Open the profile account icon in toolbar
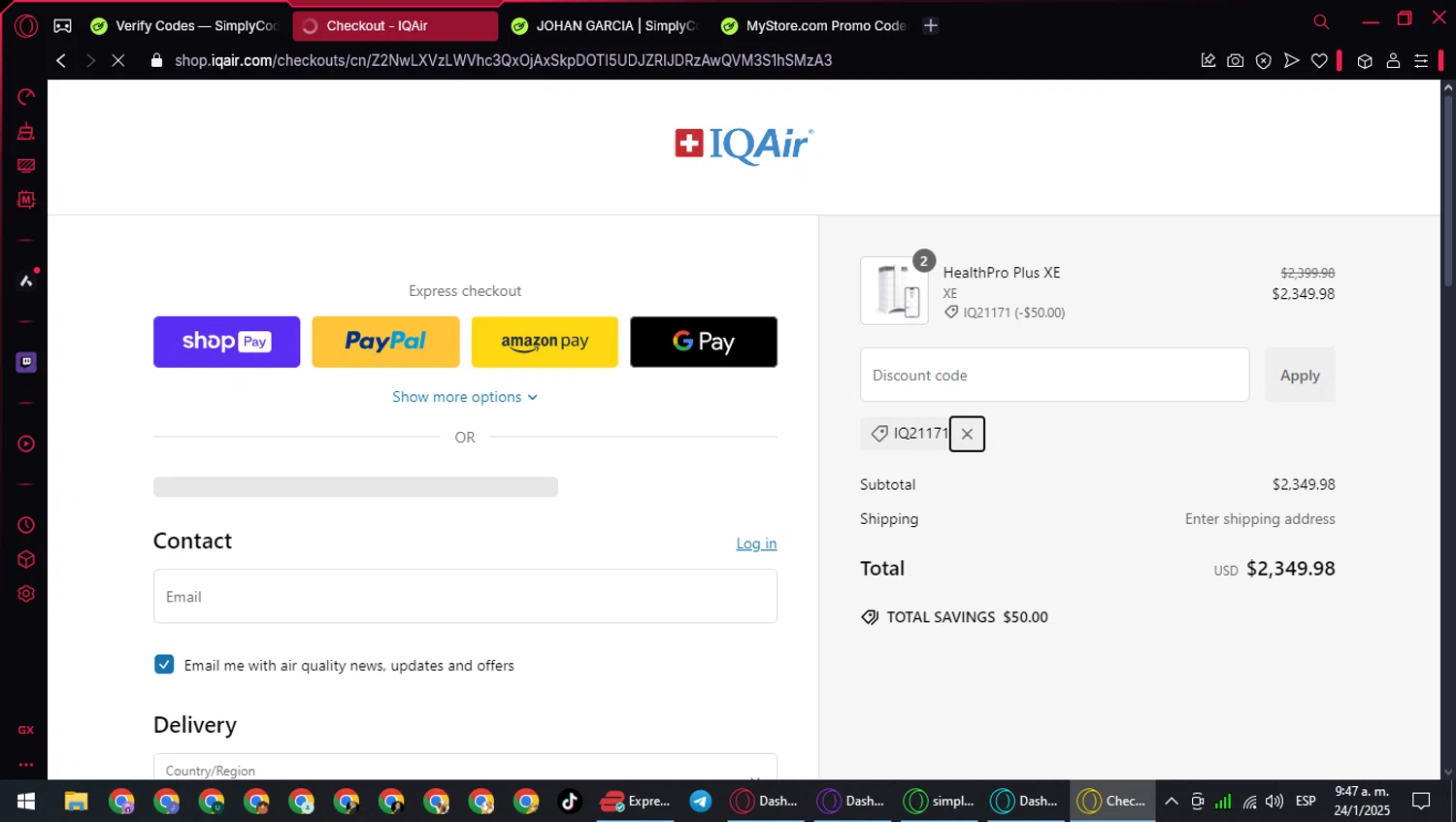 click(x=1393, y=60)
